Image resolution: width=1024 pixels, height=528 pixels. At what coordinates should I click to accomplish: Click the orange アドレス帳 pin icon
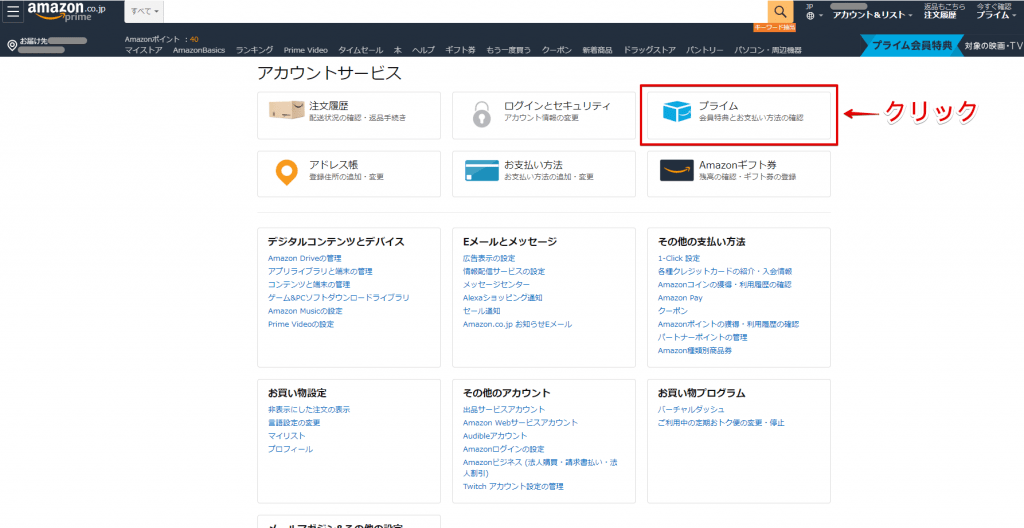(x=287, y=171)
